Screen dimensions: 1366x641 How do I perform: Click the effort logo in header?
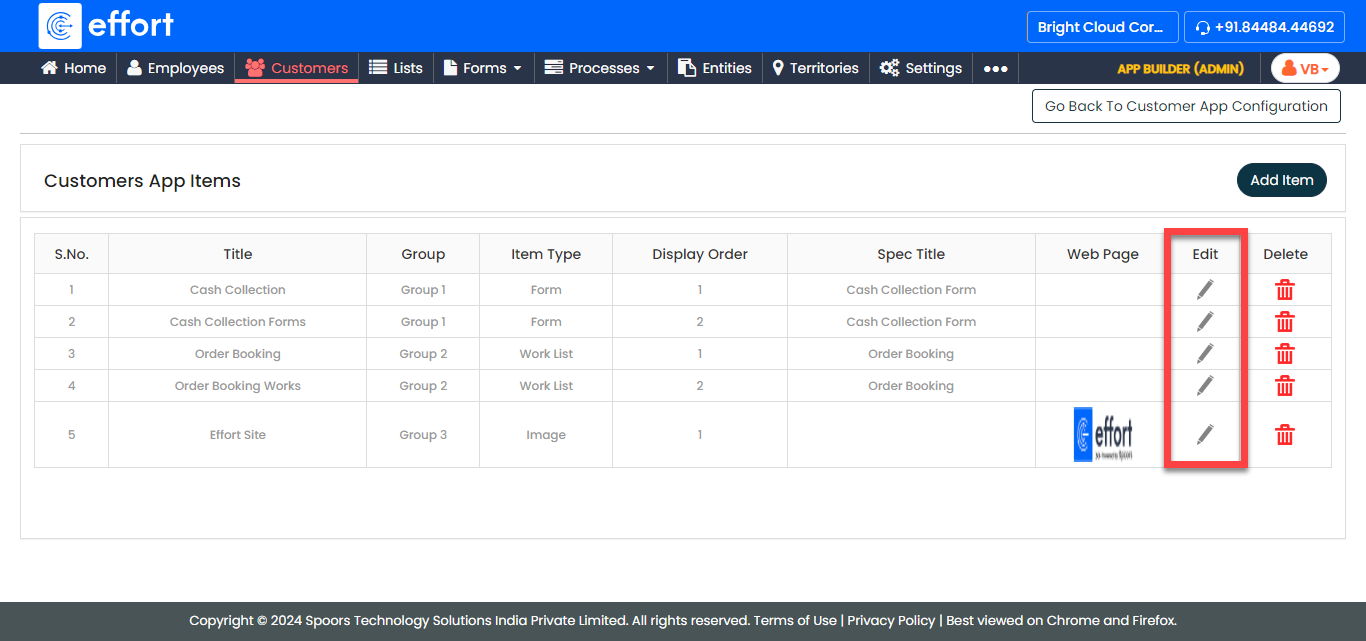[107, 26]
